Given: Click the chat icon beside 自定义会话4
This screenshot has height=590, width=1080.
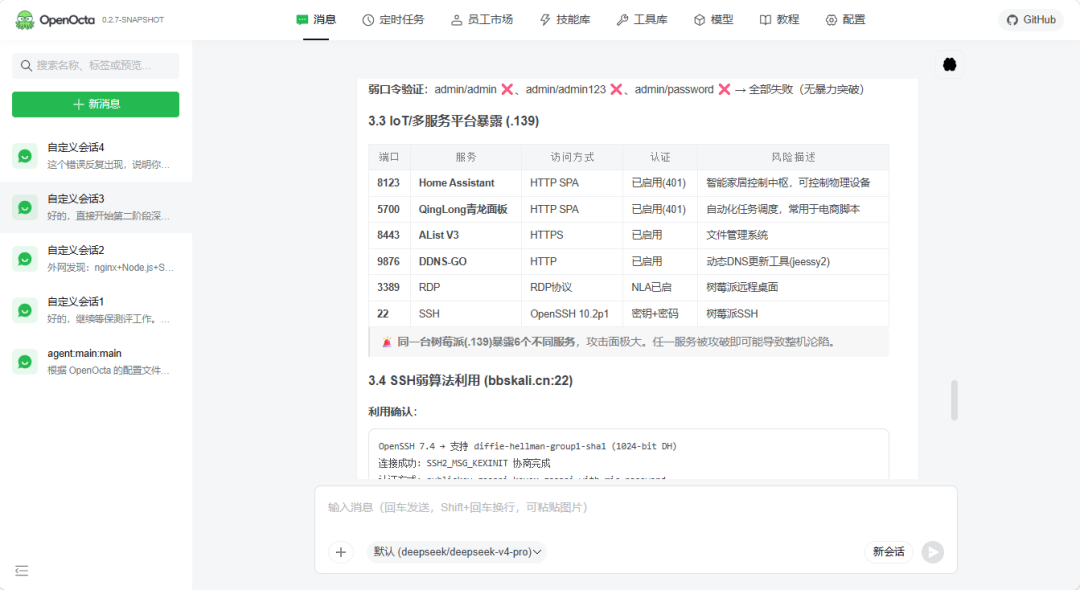Looking at the screenshot, I should click(x=25, y=156).
